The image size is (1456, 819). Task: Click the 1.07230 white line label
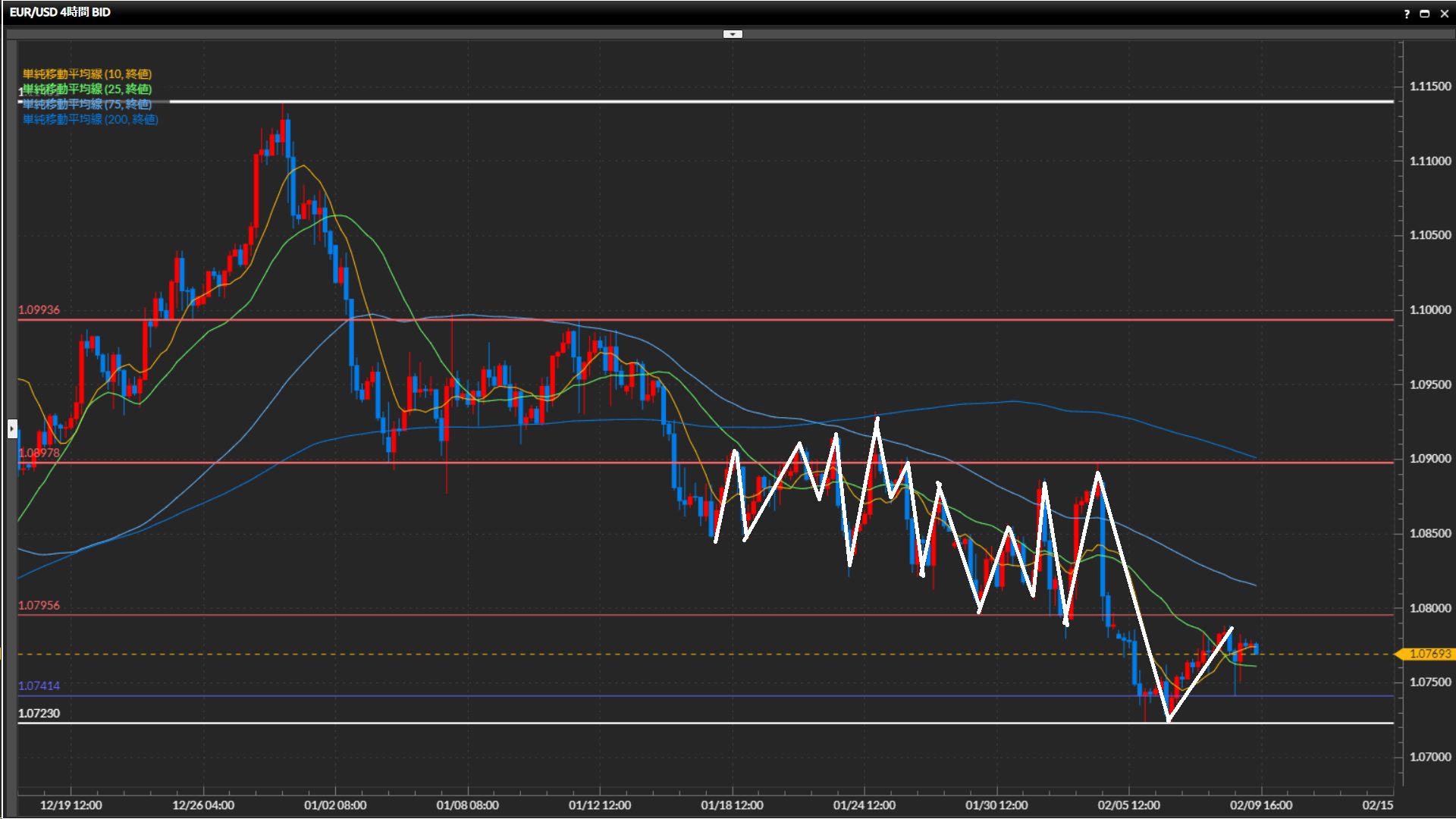[39, 714]
